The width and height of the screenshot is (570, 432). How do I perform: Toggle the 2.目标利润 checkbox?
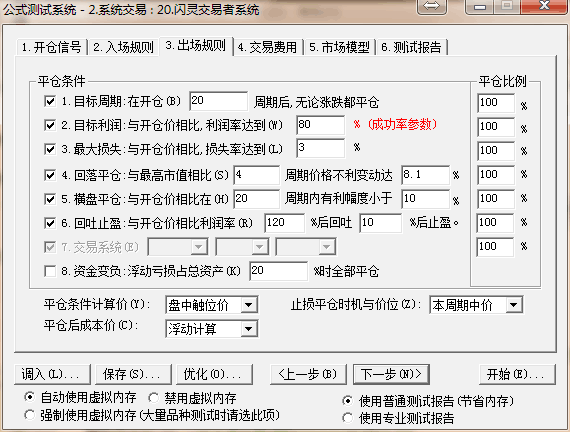click(50, 125)
